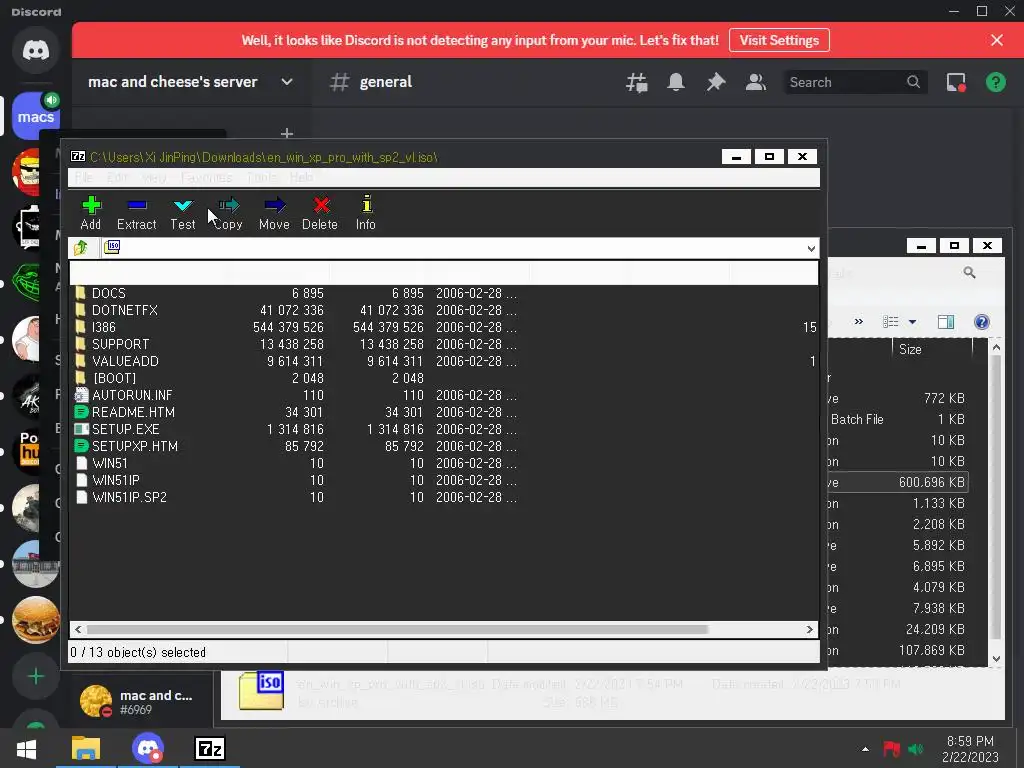Select the README.HTM file
Image resolution: width=1024 pixels, height=768 pixels.
click(133, 412)
